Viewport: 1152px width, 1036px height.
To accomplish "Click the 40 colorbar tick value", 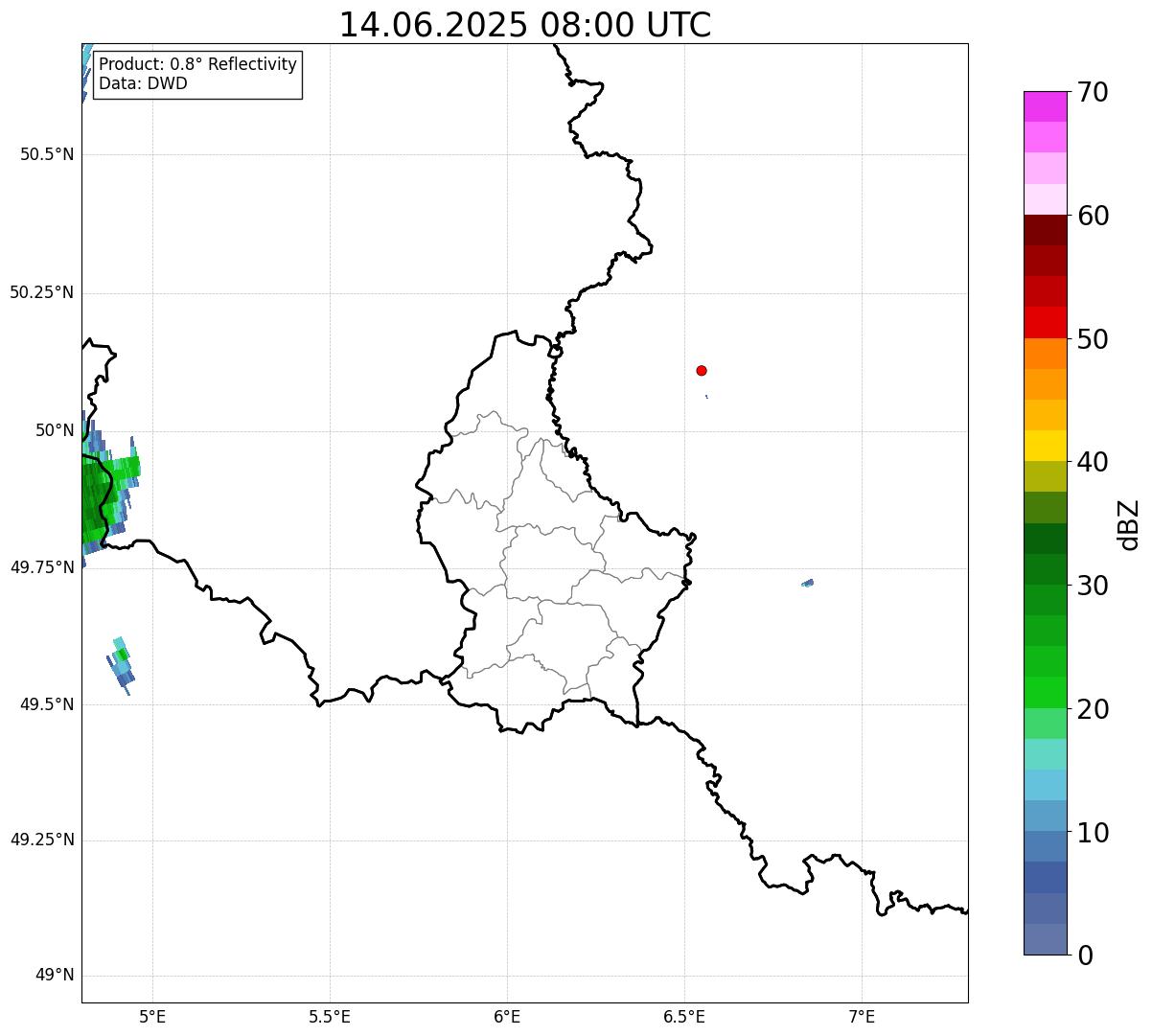I will click(x=1094, y=462).
